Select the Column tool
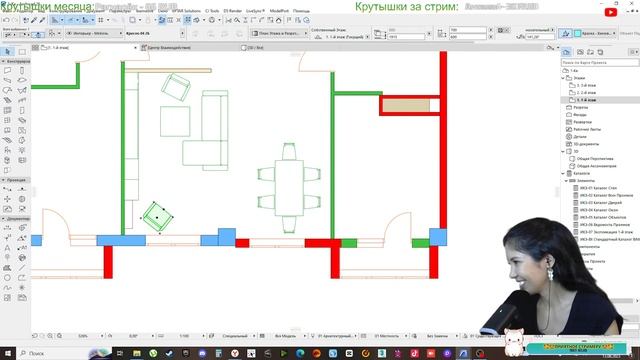The width and height of the screenshot is (640, 360). coord(22,70)
